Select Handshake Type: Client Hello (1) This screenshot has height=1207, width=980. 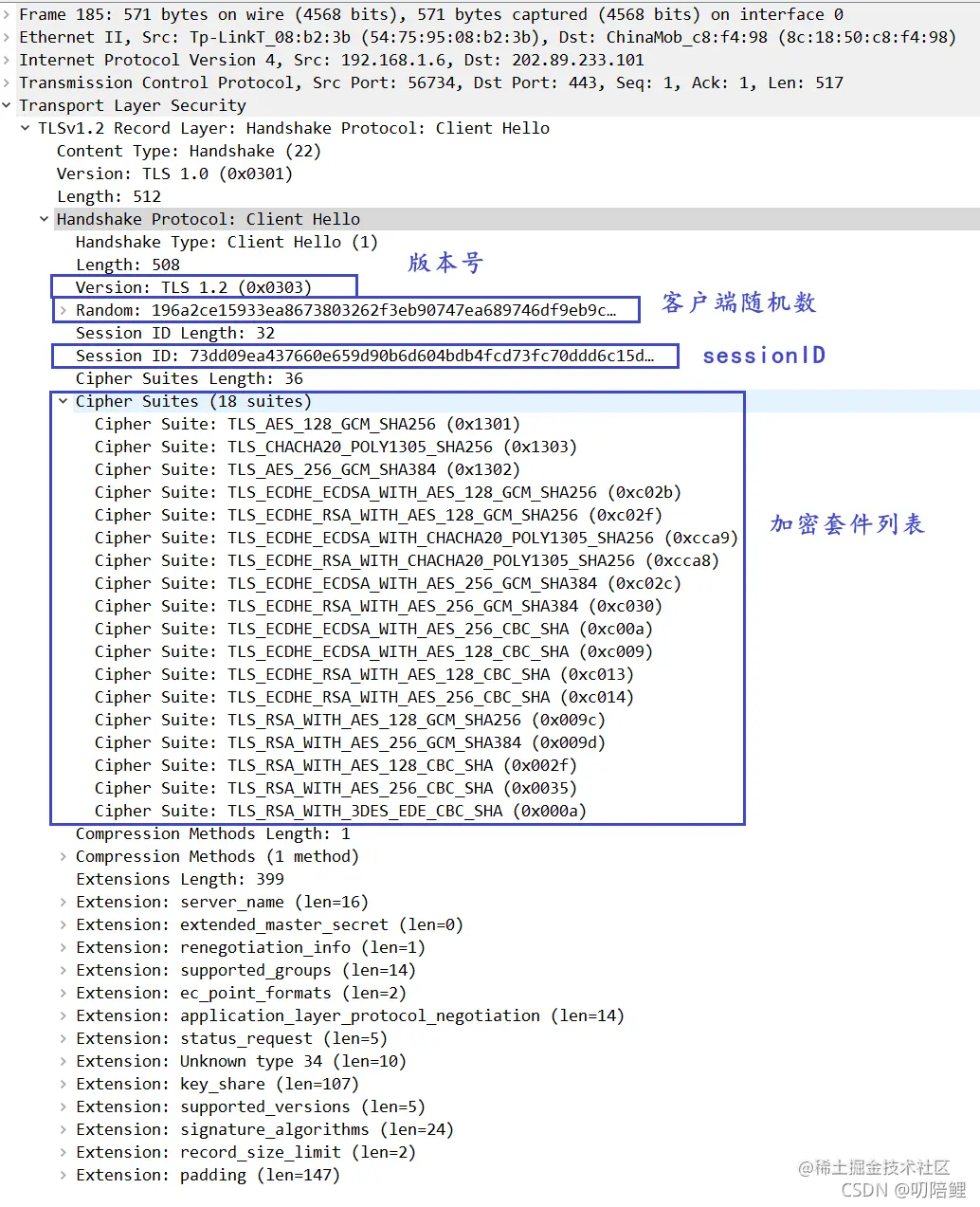pyautogui.click(x=227, y=242)
